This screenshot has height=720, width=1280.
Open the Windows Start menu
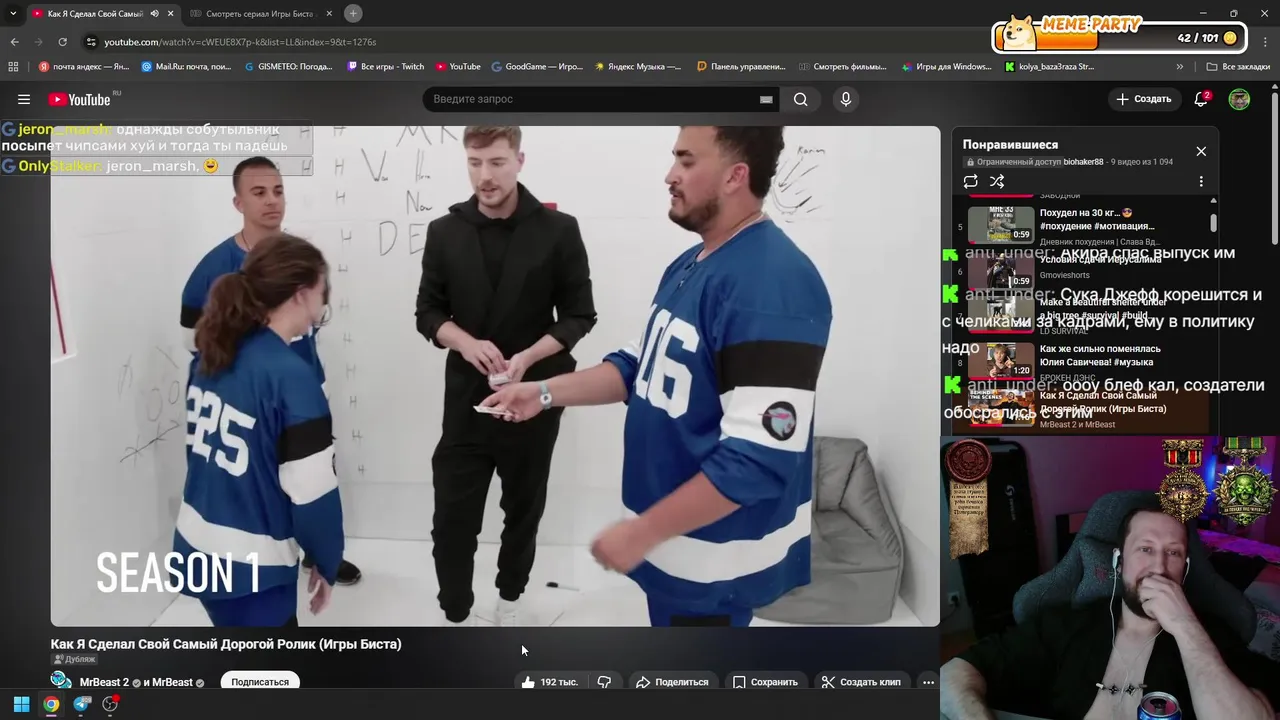[x=21, y=704]
